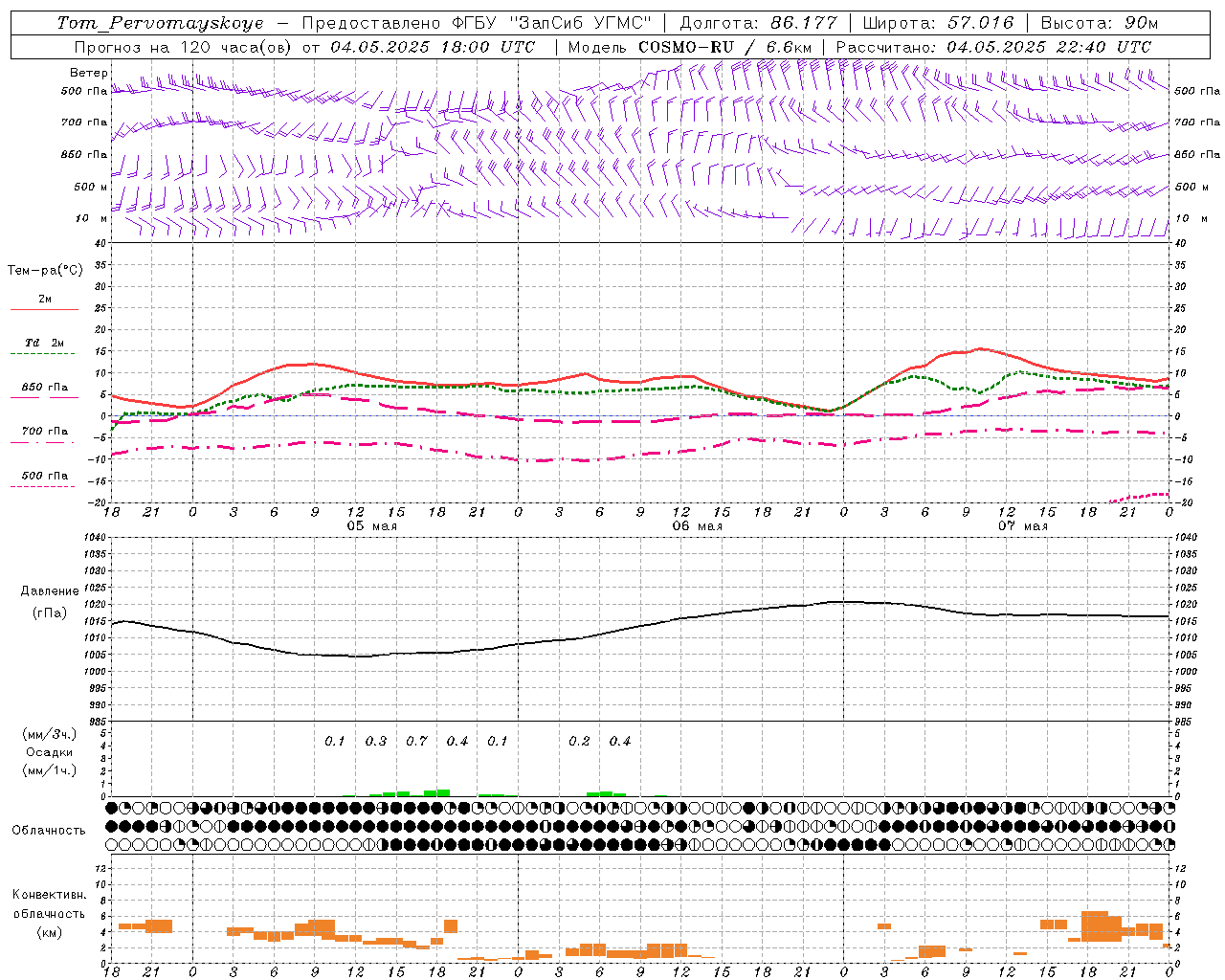Click the forecast length text Прогноз на 120 часа(ов)
The width and height of the screenshot is (1225, 980).
(184, 47)
